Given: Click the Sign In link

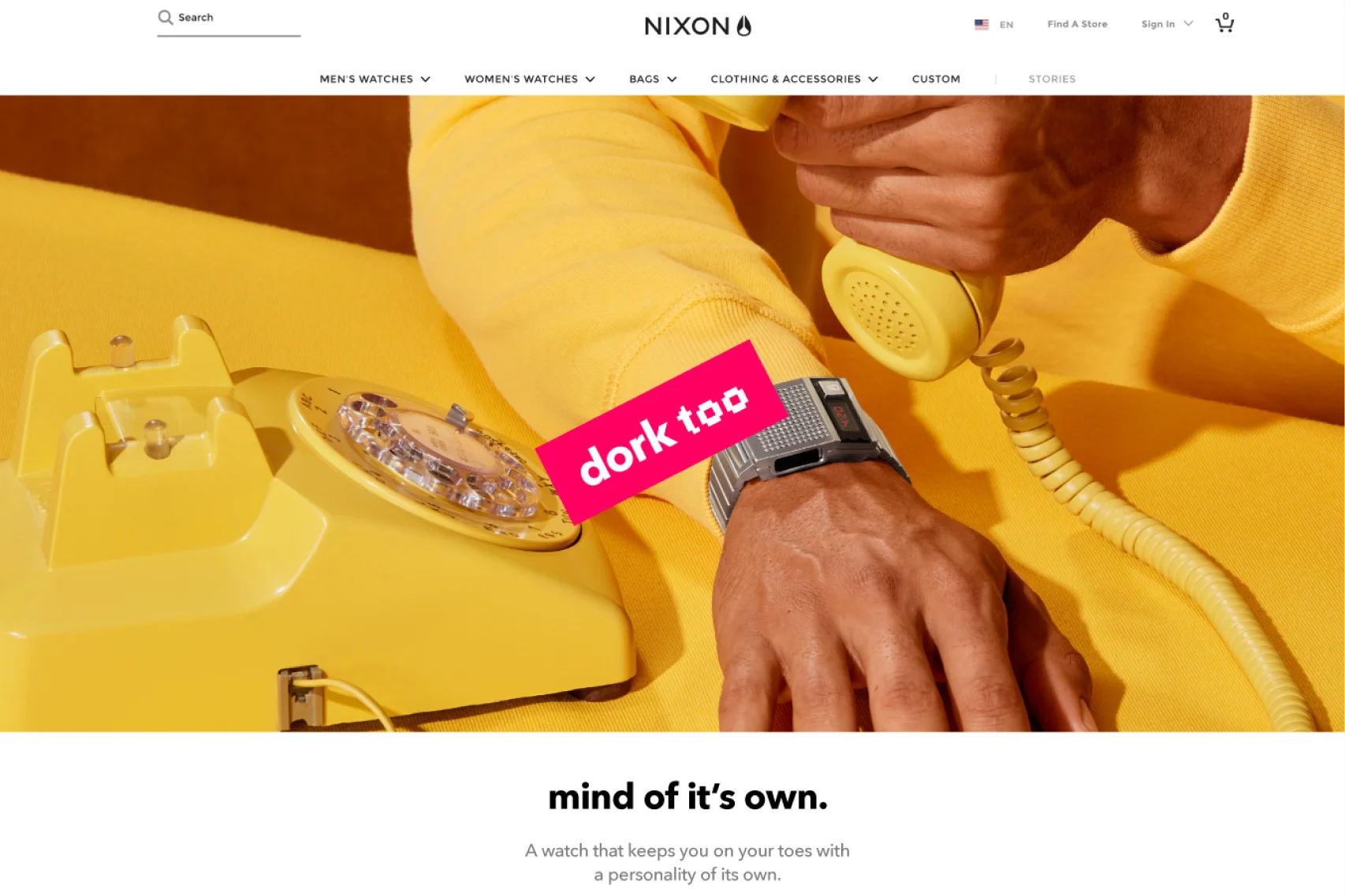Looking at the screenshot, I should [x=1157, y=24].
